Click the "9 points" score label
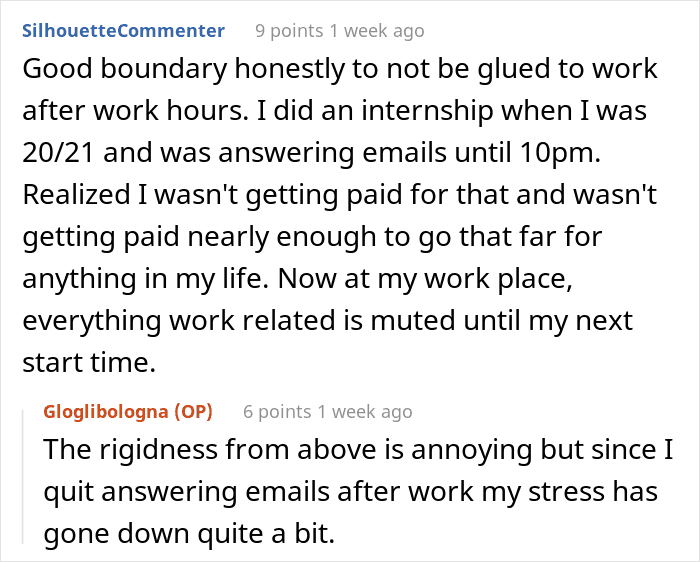Image resolution: width=700 pixels, height=562 pixels. (x=290, y=31)
